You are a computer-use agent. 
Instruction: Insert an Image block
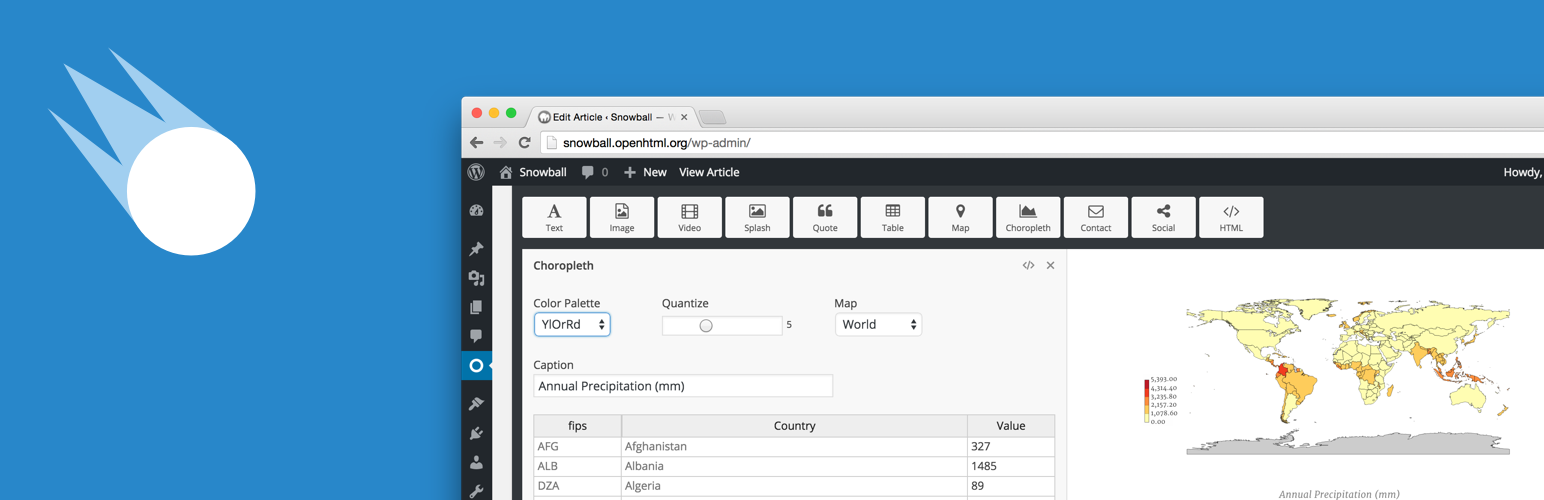(x=622, y=217)
